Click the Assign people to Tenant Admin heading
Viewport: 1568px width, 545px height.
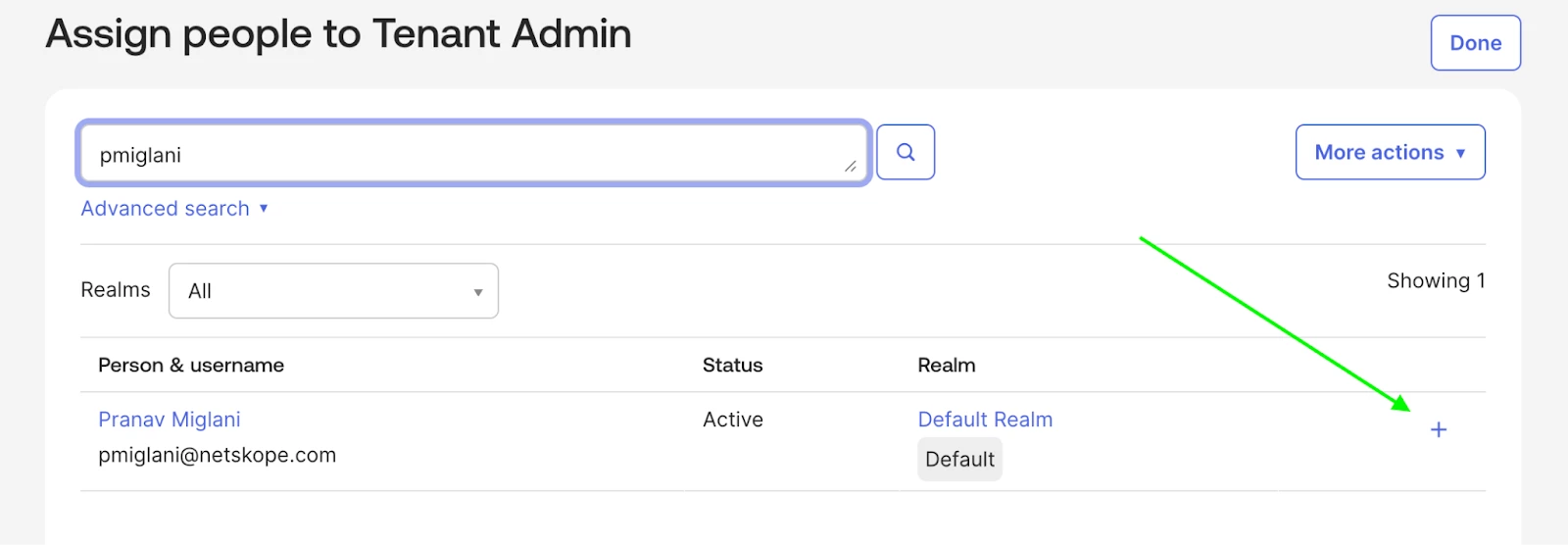[338, 34]
